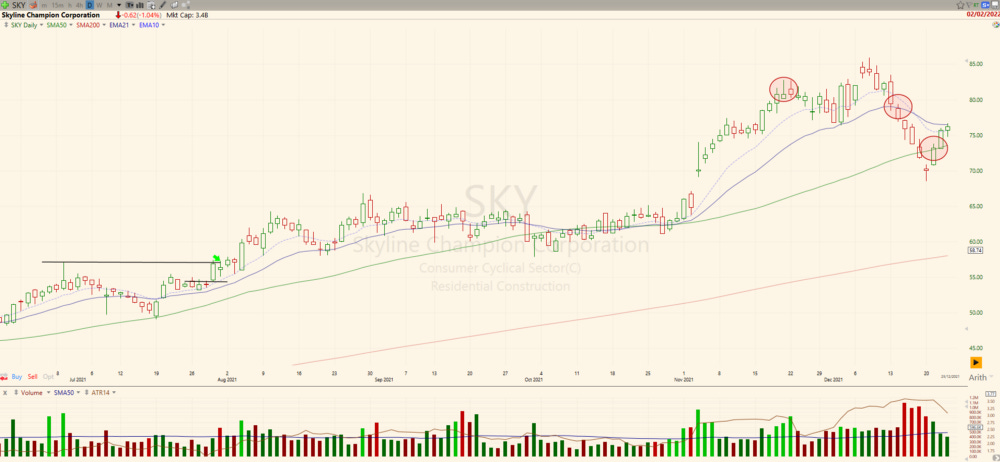
Task: Click the 1.77 value marker in volume pane
Action: [990, 394]
